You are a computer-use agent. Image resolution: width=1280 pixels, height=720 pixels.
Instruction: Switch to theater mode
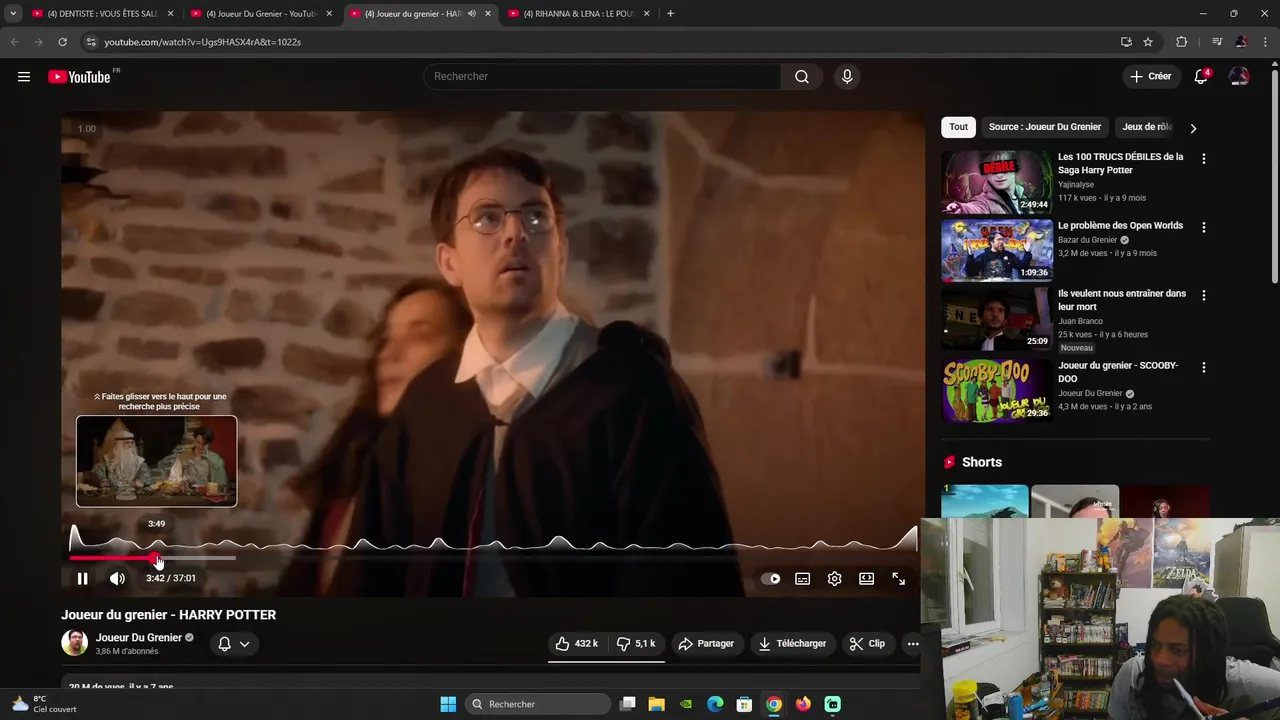tap(866, 578)
